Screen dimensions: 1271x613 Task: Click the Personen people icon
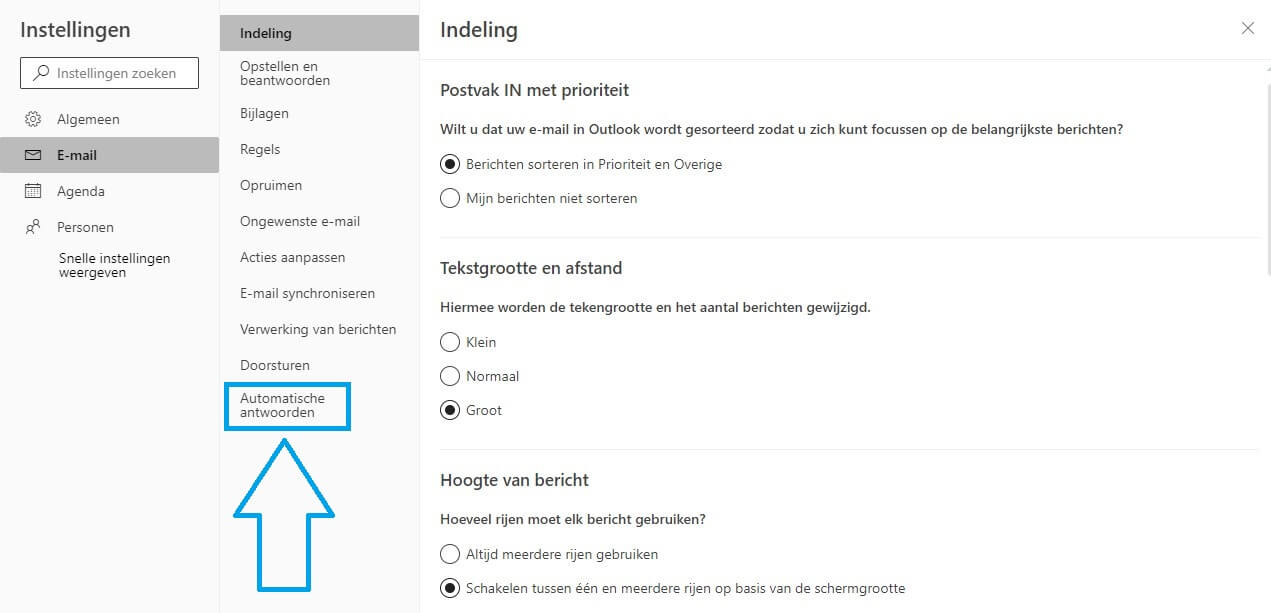pyautogui.click(x=31, y=227)
